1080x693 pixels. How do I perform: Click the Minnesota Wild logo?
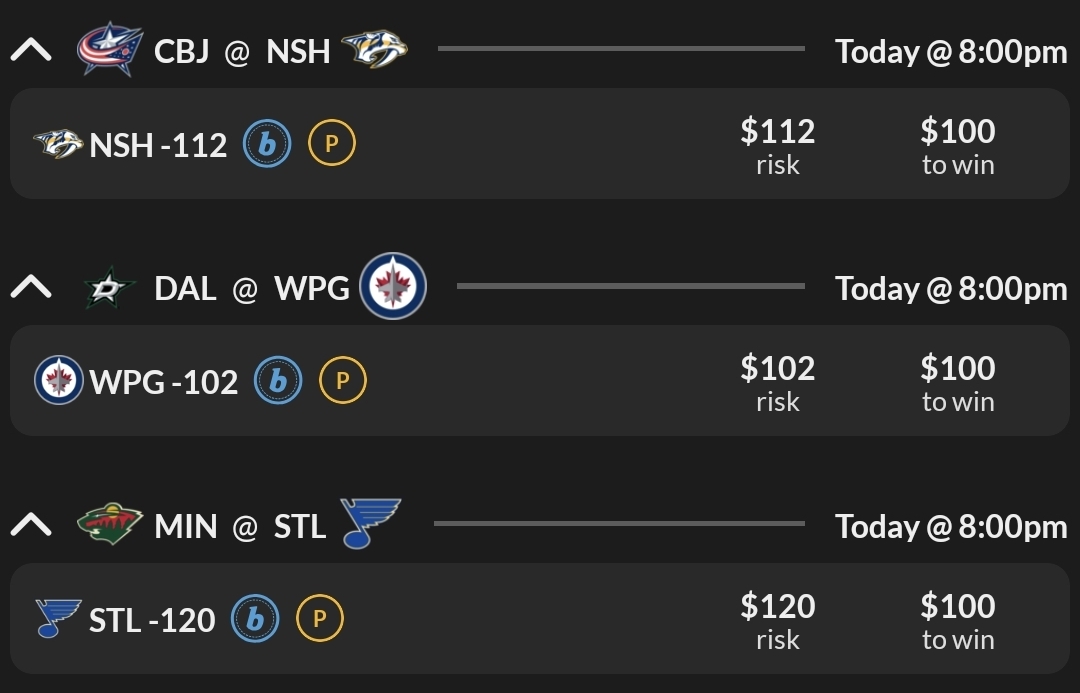click(x=109, y=525)
